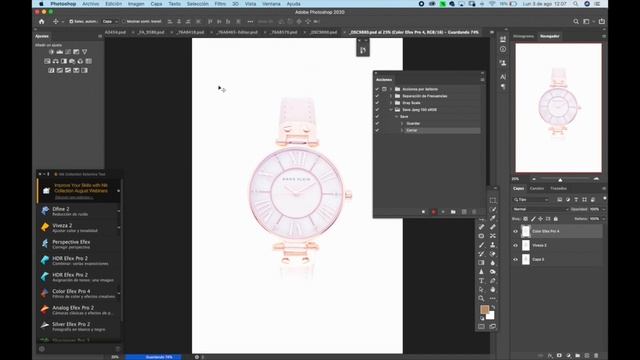The height and width of the screenshot is (360, 640).
Task: Click Navegador zoom slider handle
Action: click(x=560, y=180)
